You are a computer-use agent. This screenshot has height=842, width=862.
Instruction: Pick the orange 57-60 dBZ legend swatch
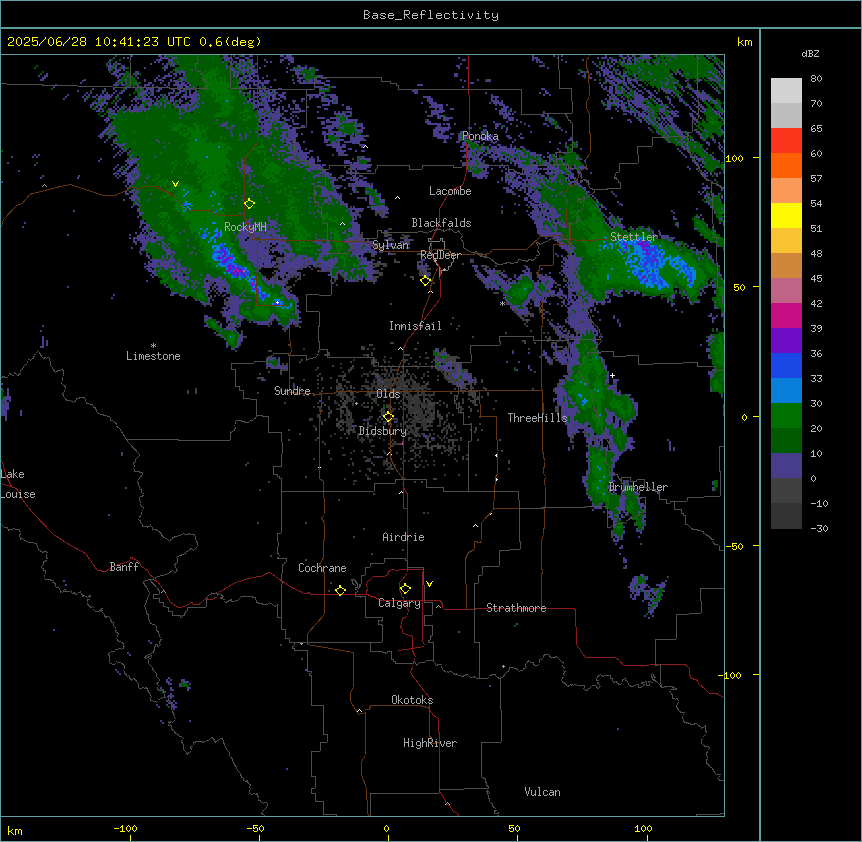786,165
